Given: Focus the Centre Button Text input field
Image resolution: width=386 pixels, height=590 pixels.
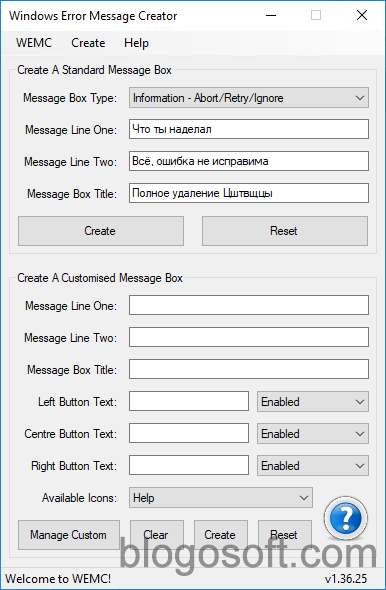Looking at the screenshot, I should point(189,433).
